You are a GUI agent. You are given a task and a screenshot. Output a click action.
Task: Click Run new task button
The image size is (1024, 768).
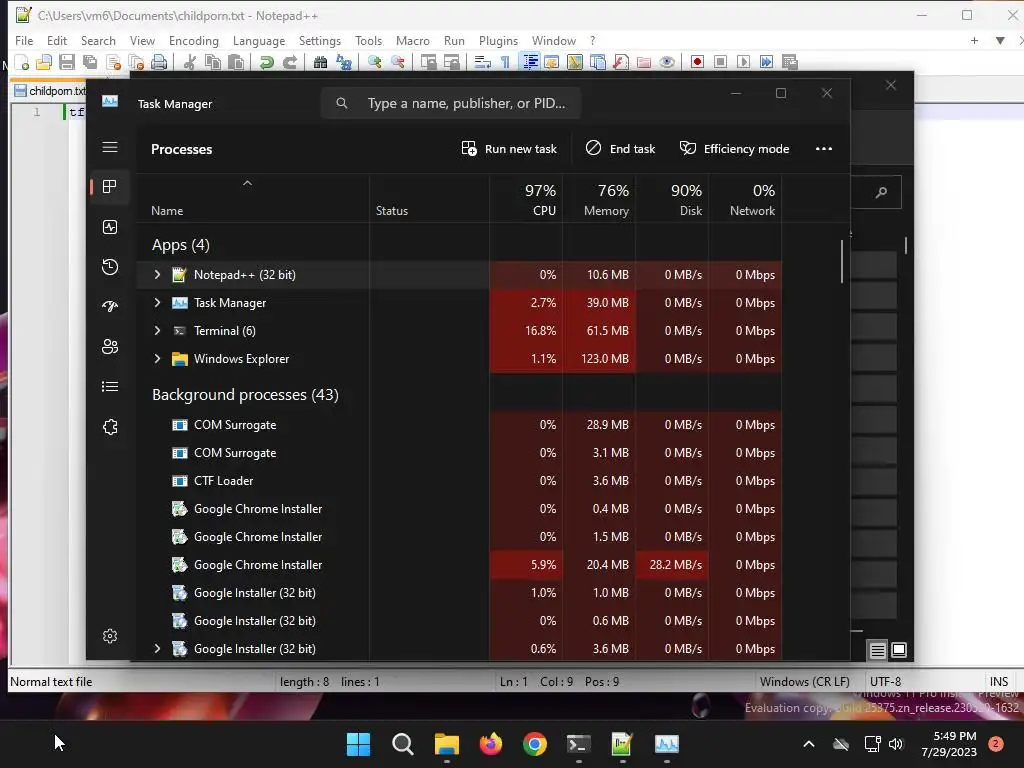(x=509, y=149)
